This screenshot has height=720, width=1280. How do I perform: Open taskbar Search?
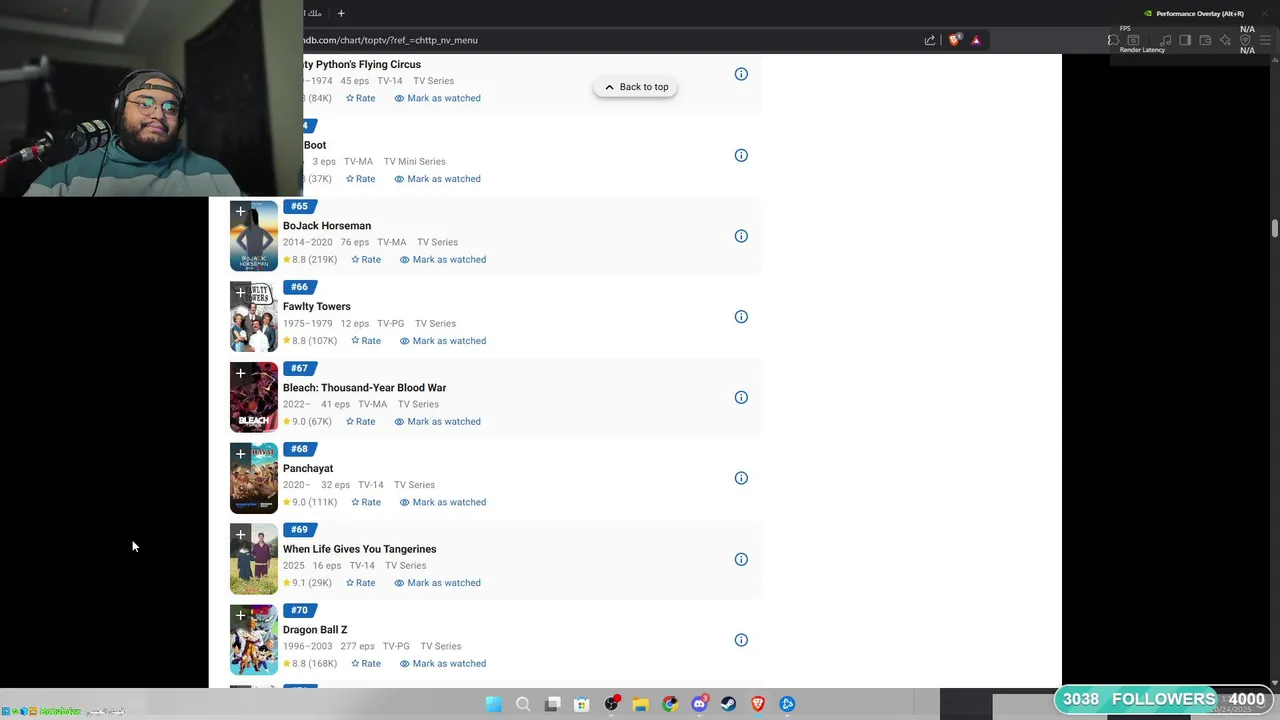click(523, 704)
